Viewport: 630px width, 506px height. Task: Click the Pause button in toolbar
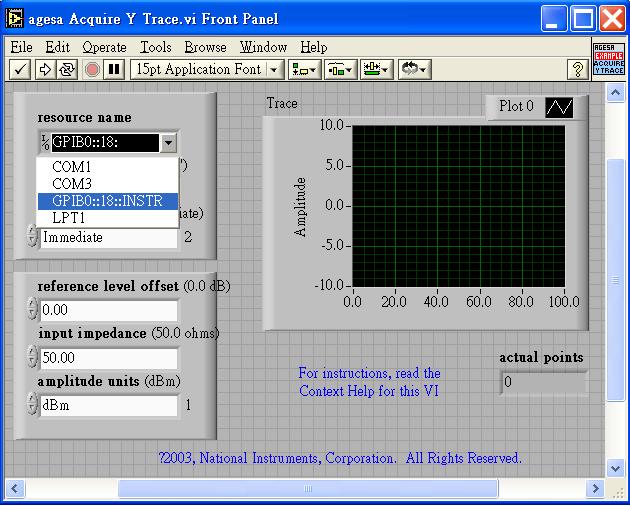point(114,69)
